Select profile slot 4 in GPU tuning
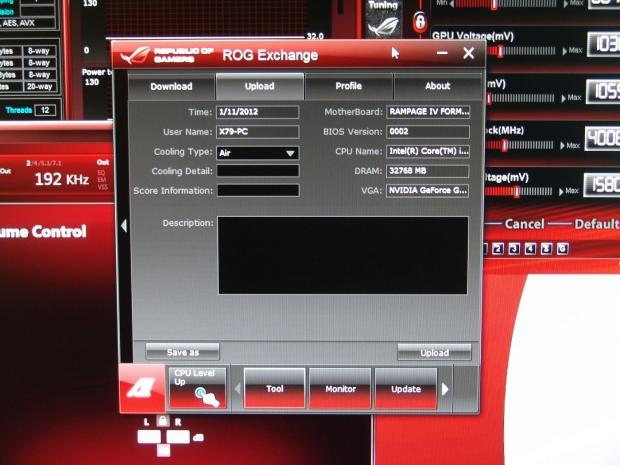Image resolution: width=620 pixels, height=465 pixels. click(x=530, y=249)
